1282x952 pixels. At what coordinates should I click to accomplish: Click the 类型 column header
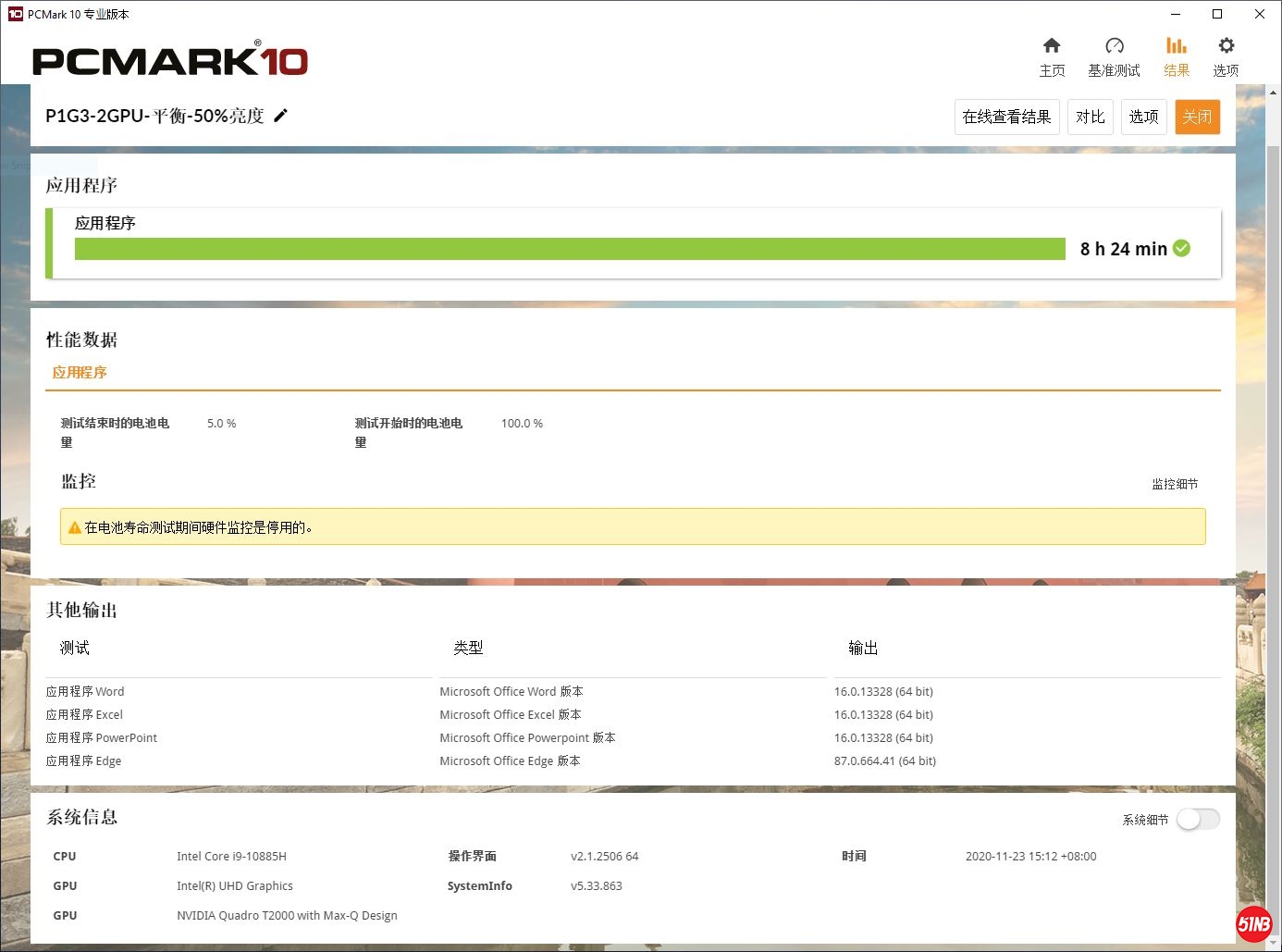pos(468,648)
